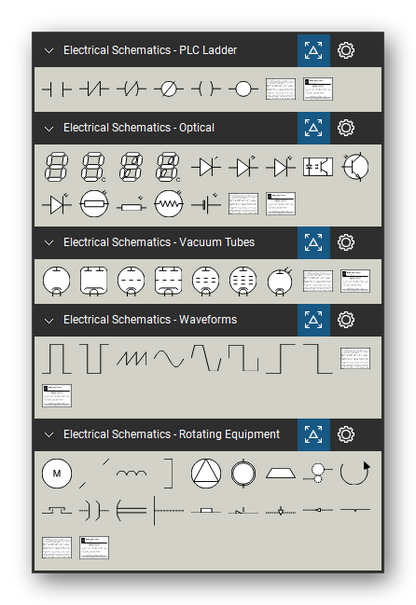Click the "Electrical Schematics - Waveforms" header text
The height and width of the screenshot is (605, 416).
[150, 320]
